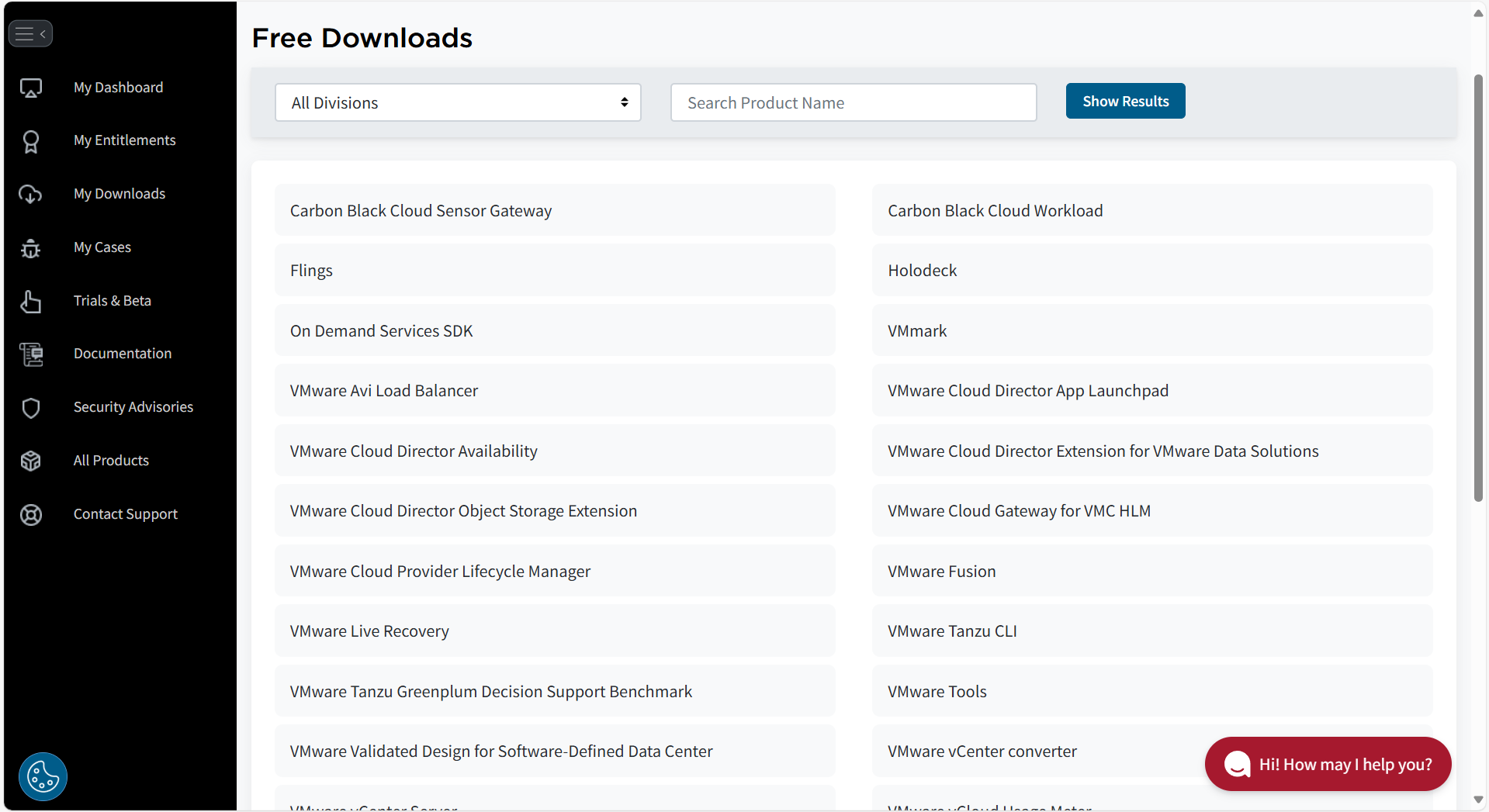This screenshot has width=1489, height=812.
Task: Focus the Search Product Name field
Action: tap(854, 102)
